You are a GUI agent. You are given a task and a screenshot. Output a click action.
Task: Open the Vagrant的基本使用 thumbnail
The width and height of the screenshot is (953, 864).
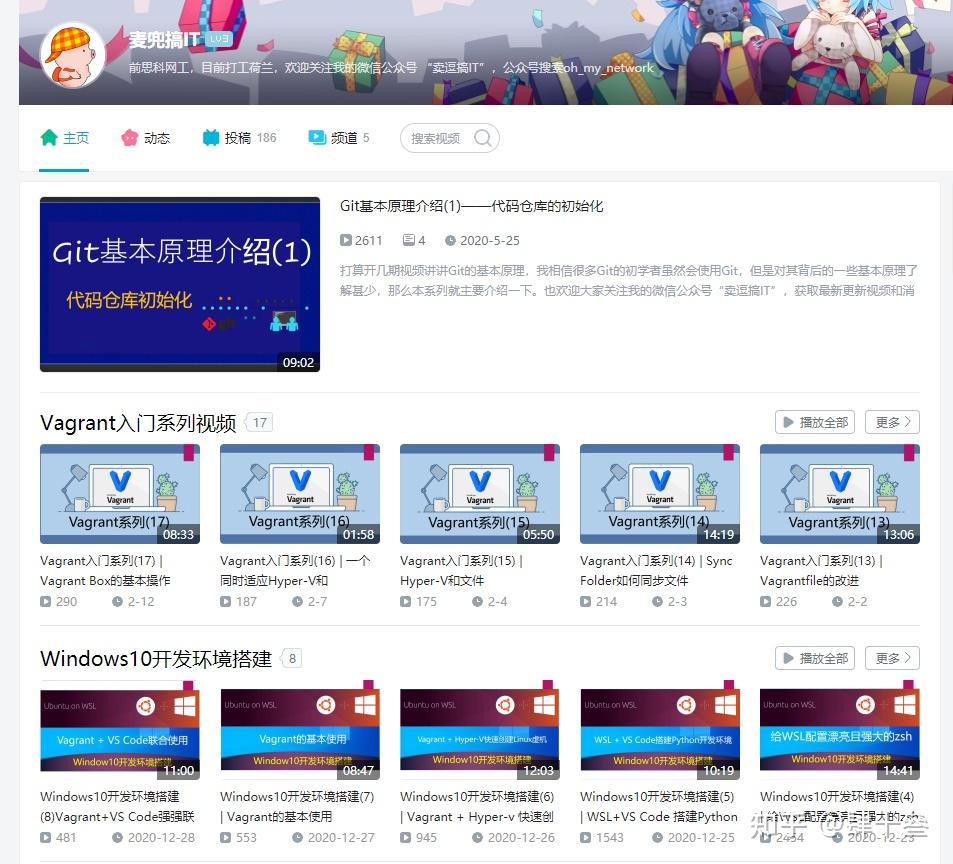[300, 730]
